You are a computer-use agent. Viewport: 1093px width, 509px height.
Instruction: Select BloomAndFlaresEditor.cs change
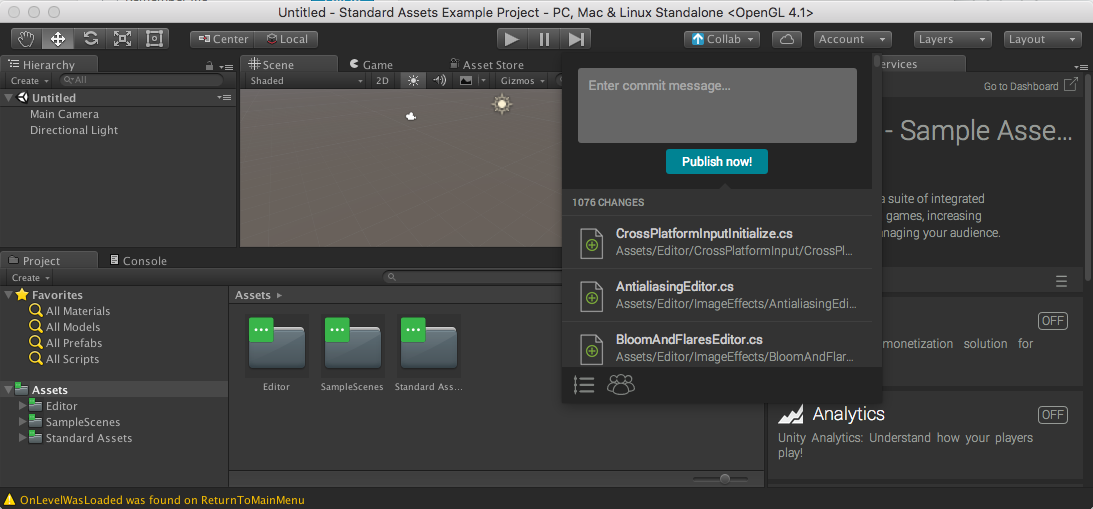click(717, 345)
